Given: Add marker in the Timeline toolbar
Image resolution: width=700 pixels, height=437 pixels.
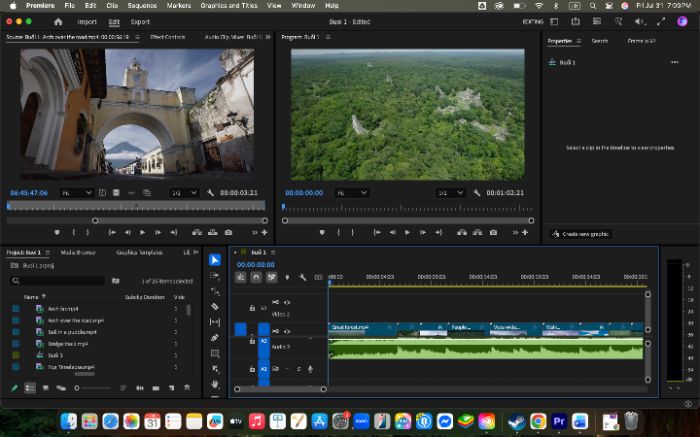Looking at the screenshot, I should pos(287,277).
